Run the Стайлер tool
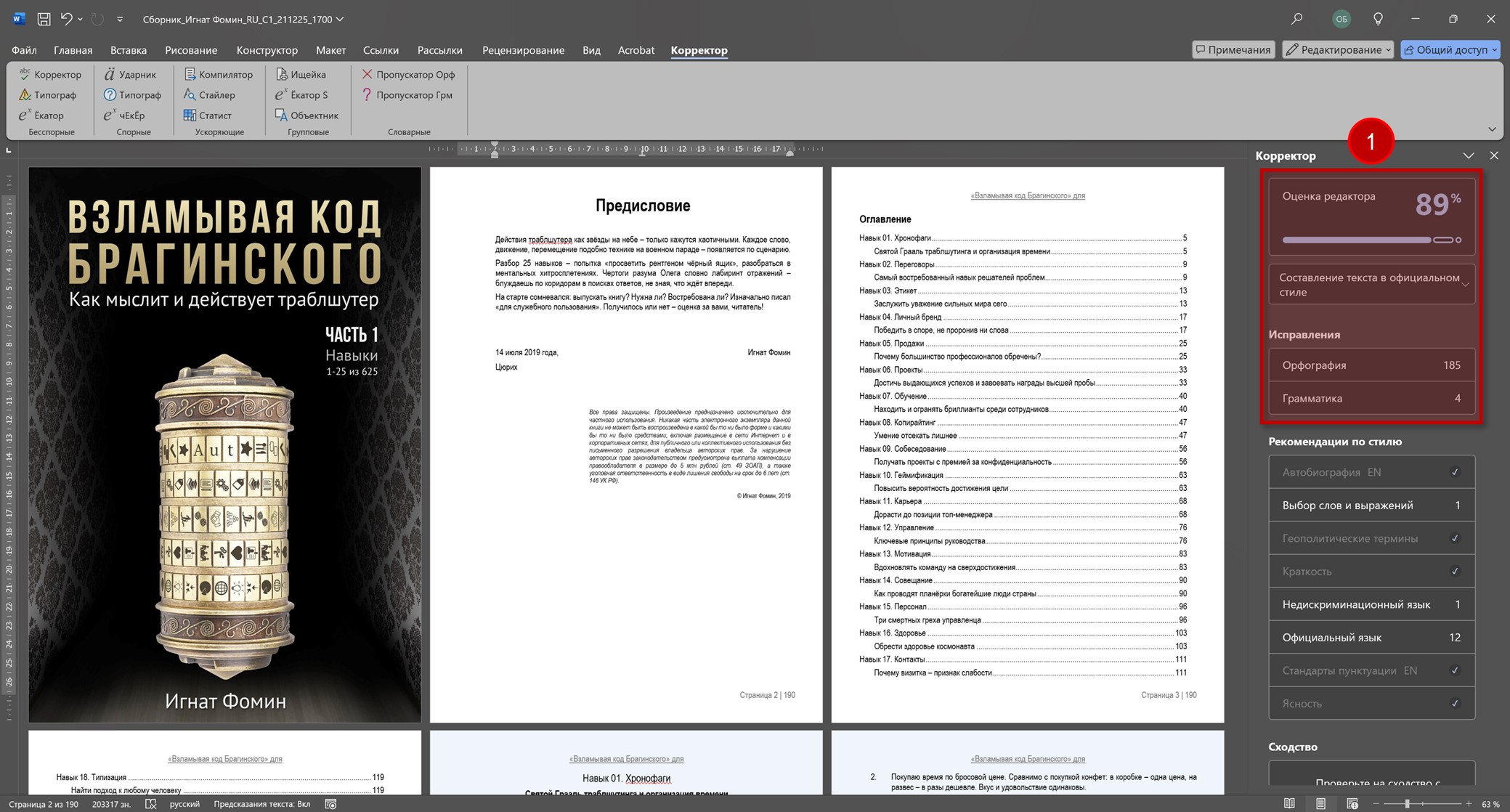Screen dimensions: 1510x812 [209, 94]
